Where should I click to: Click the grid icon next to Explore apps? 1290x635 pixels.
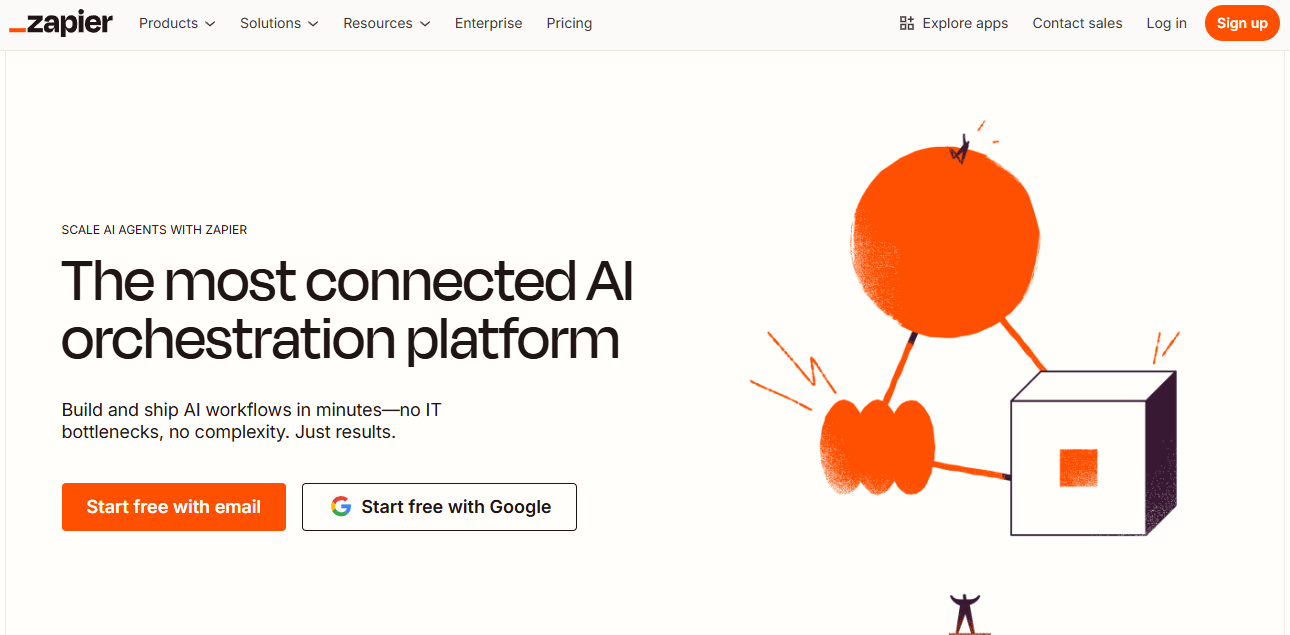pyautogui.click(x=905, y=22)
